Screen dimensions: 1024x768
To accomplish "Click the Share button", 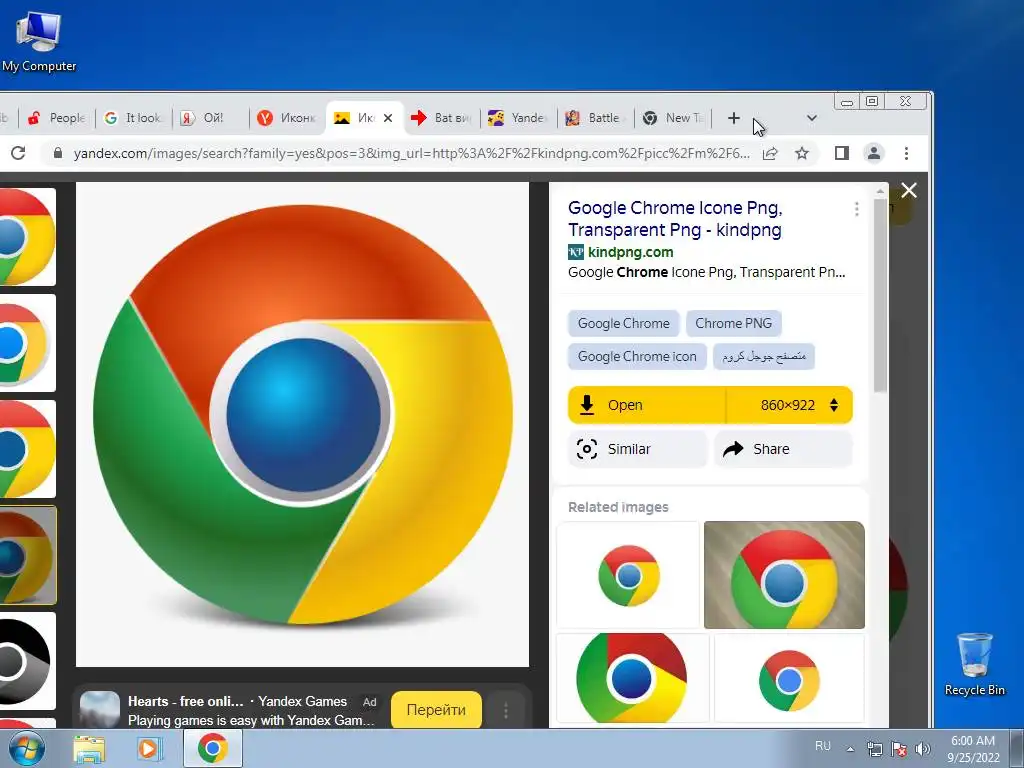I will pyautogui.click(x=783, y=449).
